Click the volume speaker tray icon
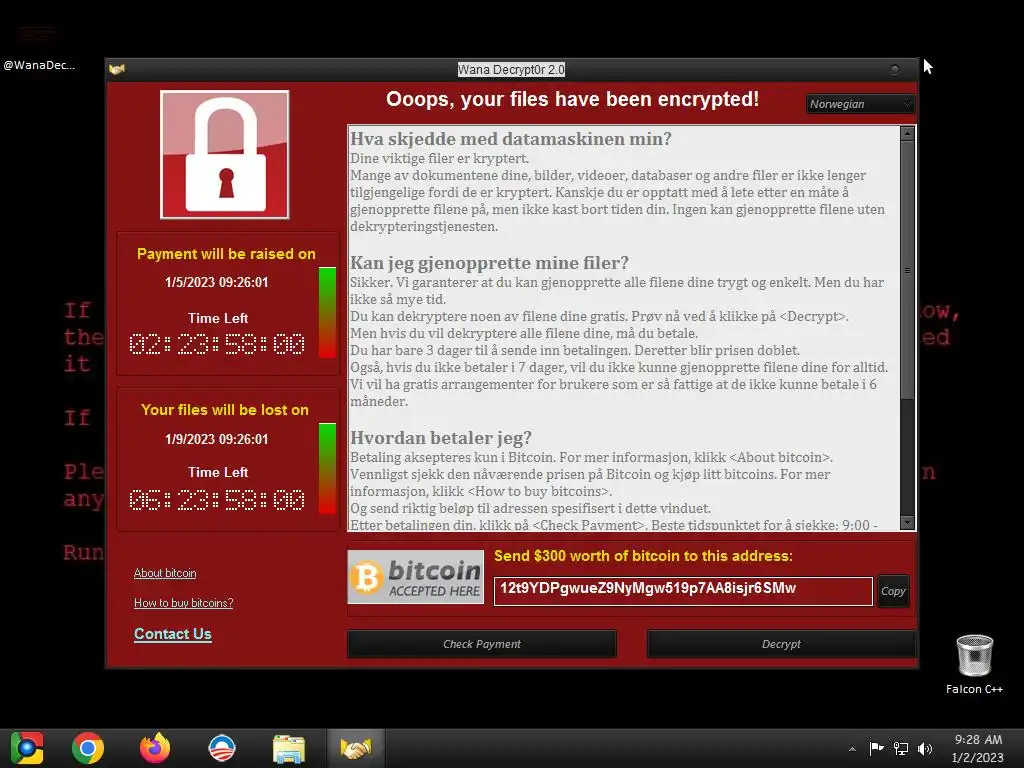The image size is (1024, 768). pyautogui.click(x=925, y=748)
